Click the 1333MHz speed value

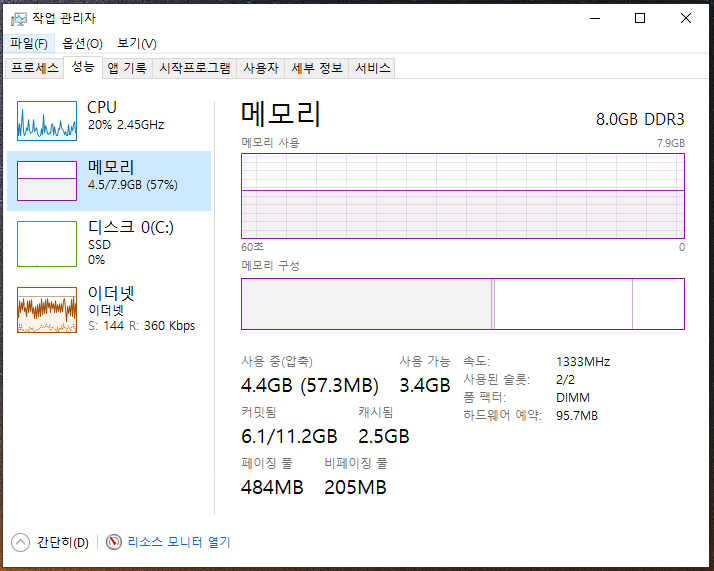coord(583,362)
